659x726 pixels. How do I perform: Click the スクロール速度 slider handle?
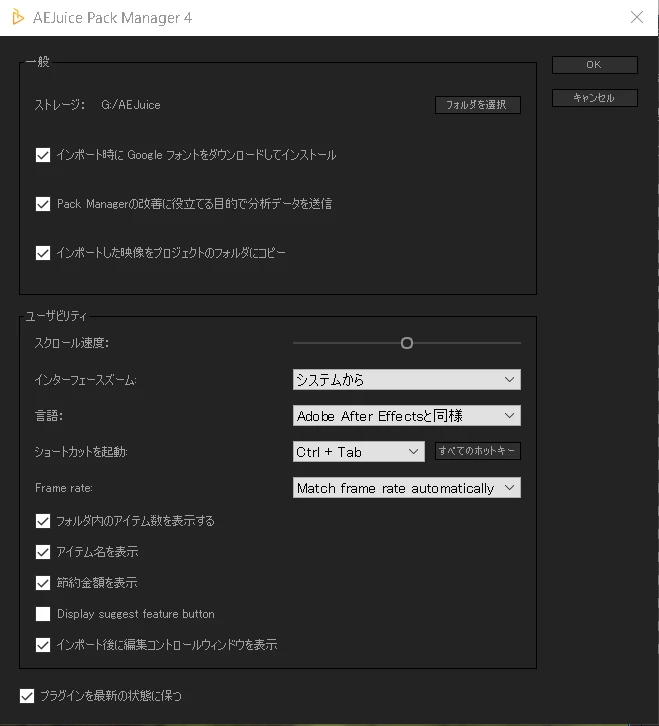click(x=407, y=343)
